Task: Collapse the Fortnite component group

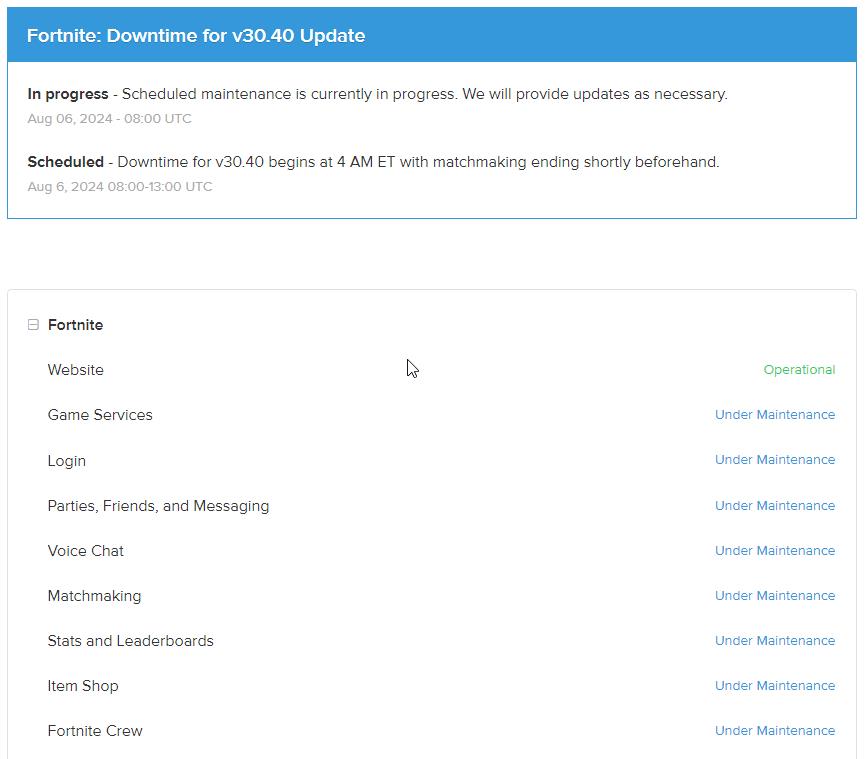Action: (33, 325)
